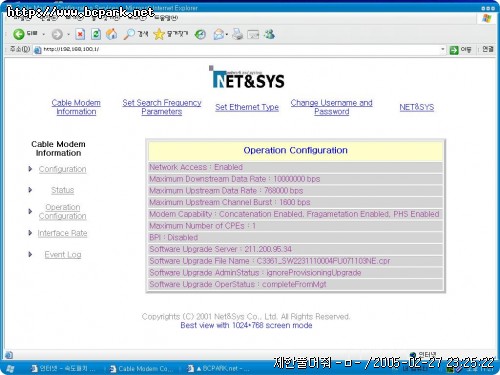Switch to Cable Modem Co... taskbar window

[141, 369]
